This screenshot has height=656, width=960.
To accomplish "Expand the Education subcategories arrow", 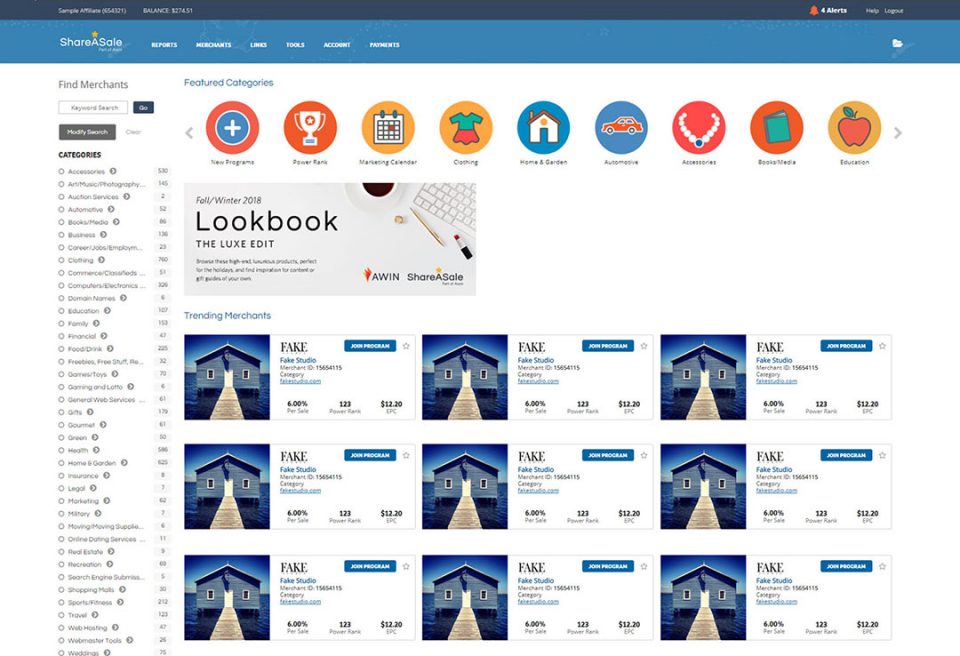I will pos(108,311).
